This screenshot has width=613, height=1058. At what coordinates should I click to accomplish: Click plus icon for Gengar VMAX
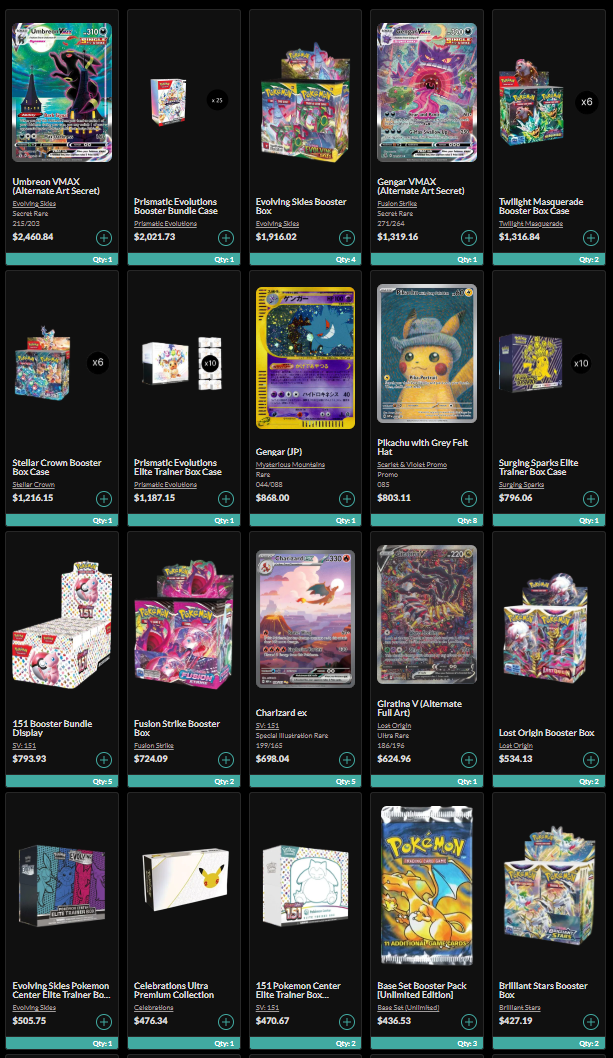pyautogui.click(x=469, y=238)
